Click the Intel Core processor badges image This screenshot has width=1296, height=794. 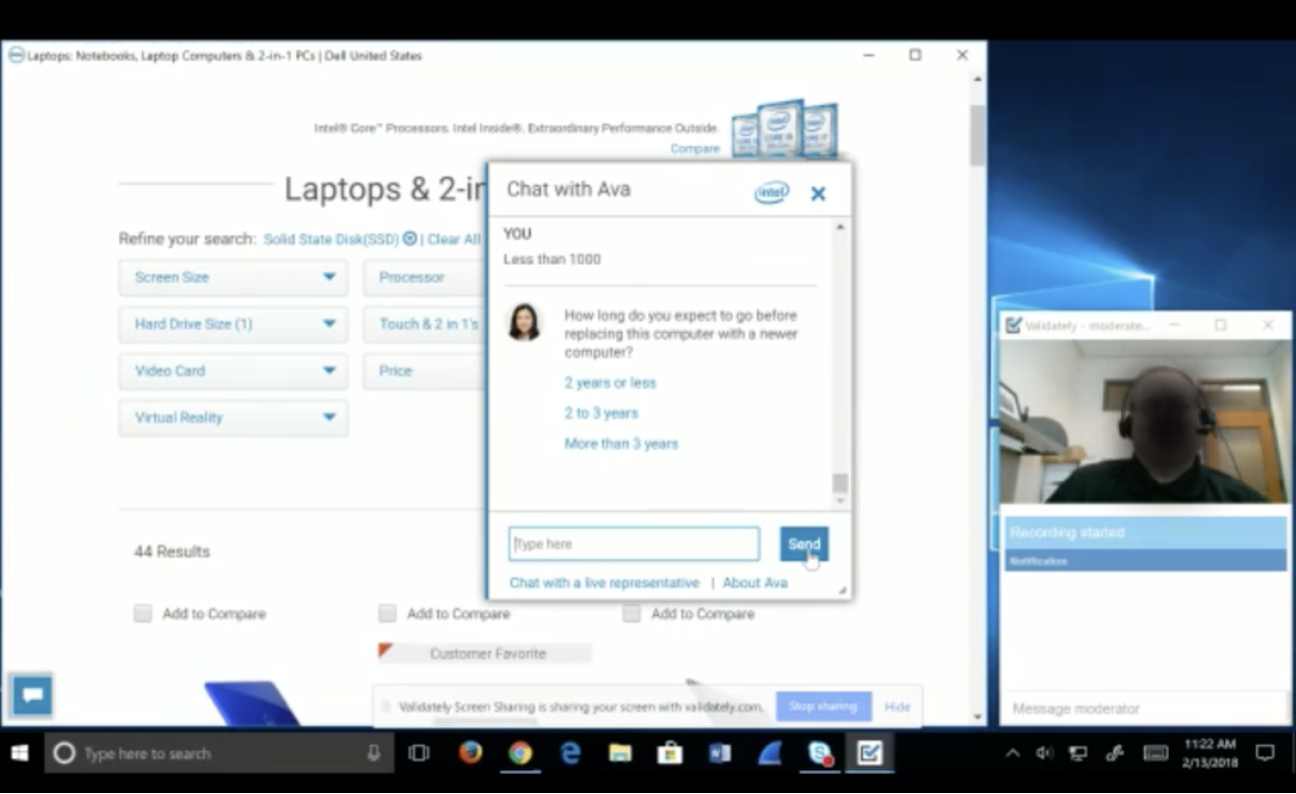[x=784, y=128]
